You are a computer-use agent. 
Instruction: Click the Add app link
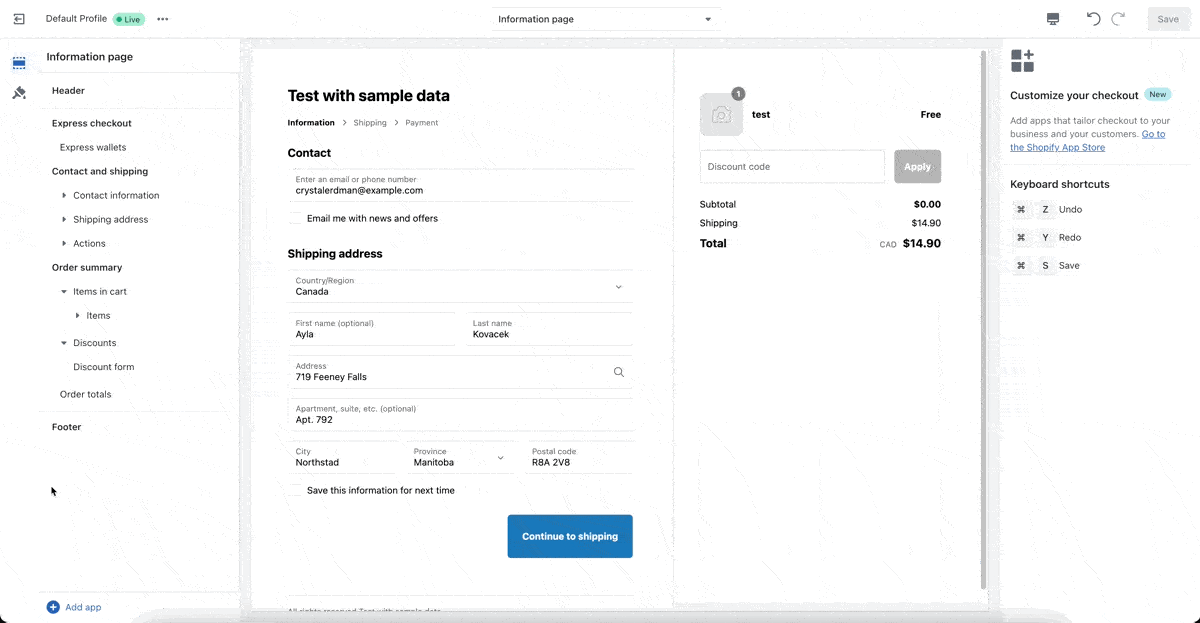tap(83, 607)
